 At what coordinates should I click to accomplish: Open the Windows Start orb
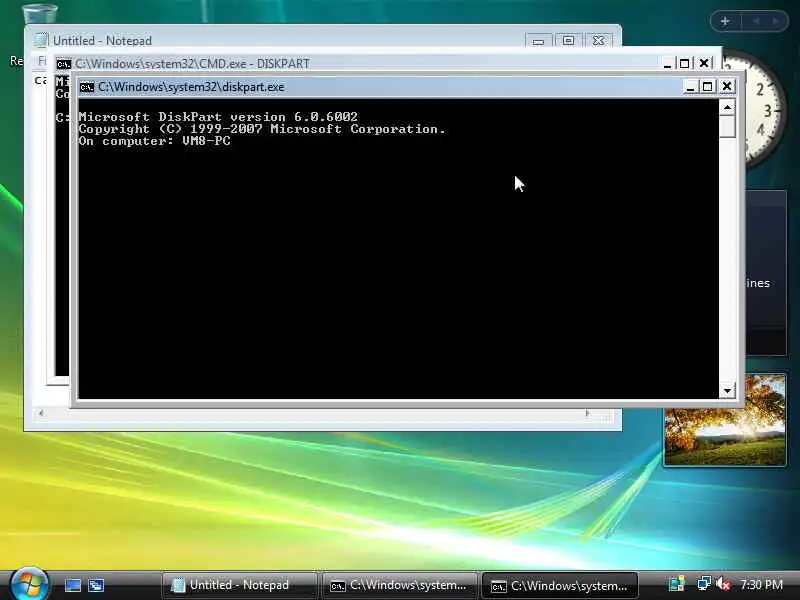(29, 585)
